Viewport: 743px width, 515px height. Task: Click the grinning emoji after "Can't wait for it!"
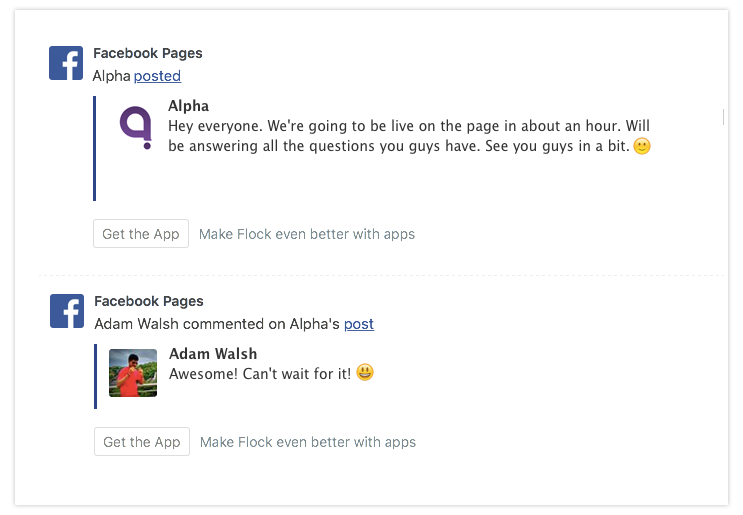[365, 373]
